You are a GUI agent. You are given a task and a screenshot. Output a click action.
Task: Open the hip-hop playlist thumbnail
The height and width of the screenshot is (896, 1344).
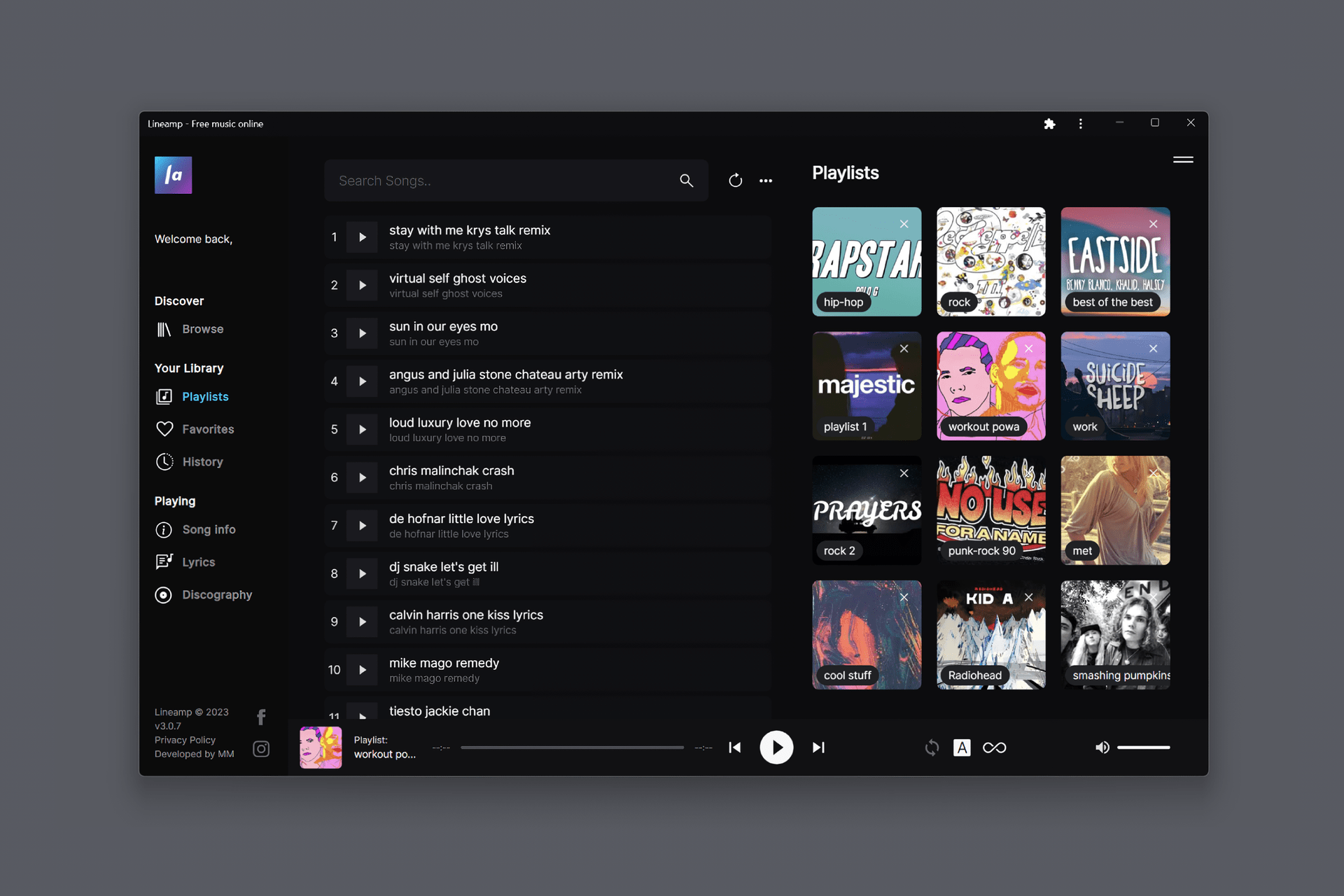tap(867, 262)
